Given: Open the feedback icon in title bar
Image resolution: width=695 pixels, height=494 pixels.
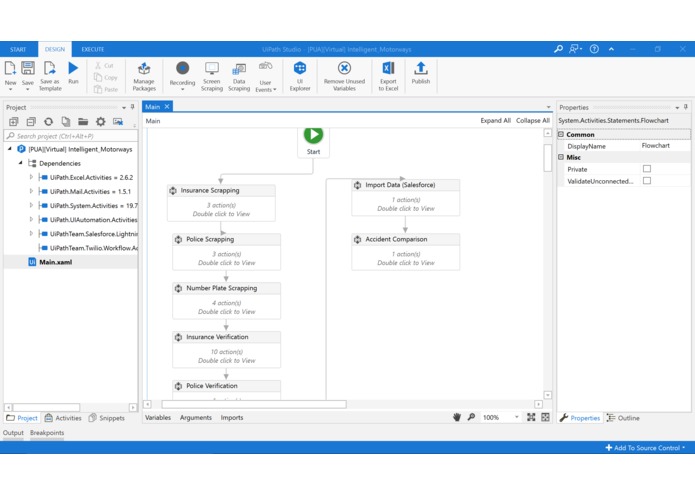Looking at the screenshot, I should 575,49.
